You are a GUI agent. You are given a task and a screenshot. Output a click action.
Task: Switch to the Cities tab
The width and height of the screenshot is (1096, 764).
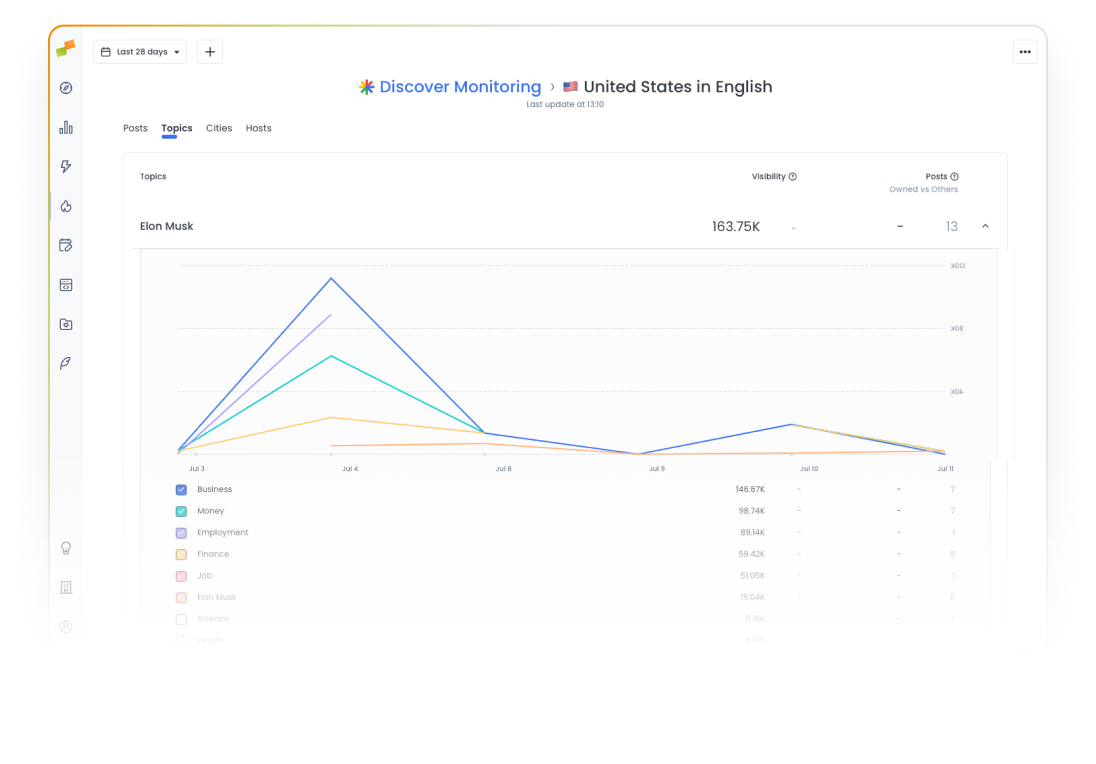[x=219, y=128]
